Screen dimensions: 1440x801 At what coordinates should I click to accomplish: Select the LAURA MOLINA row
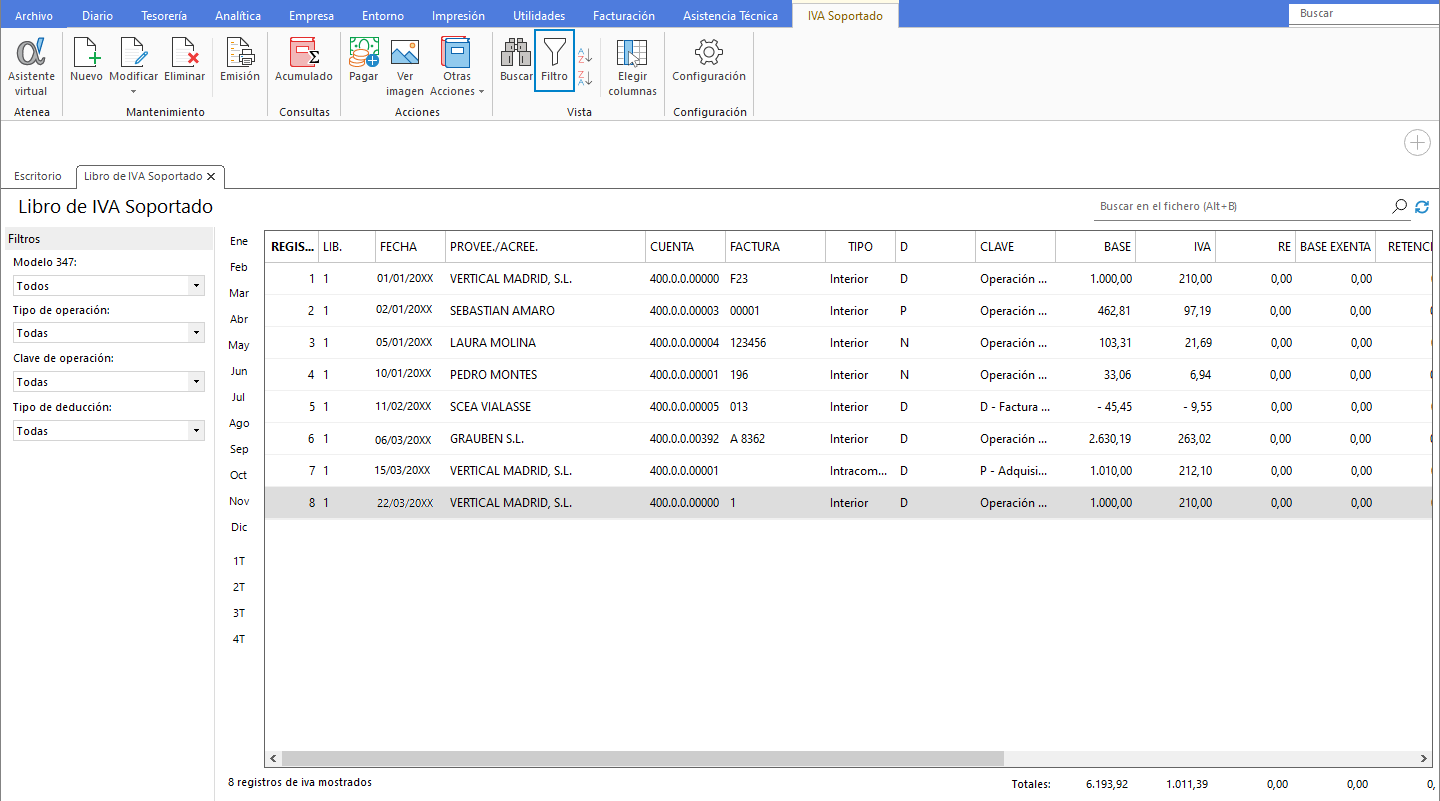(x=848, y=343)
